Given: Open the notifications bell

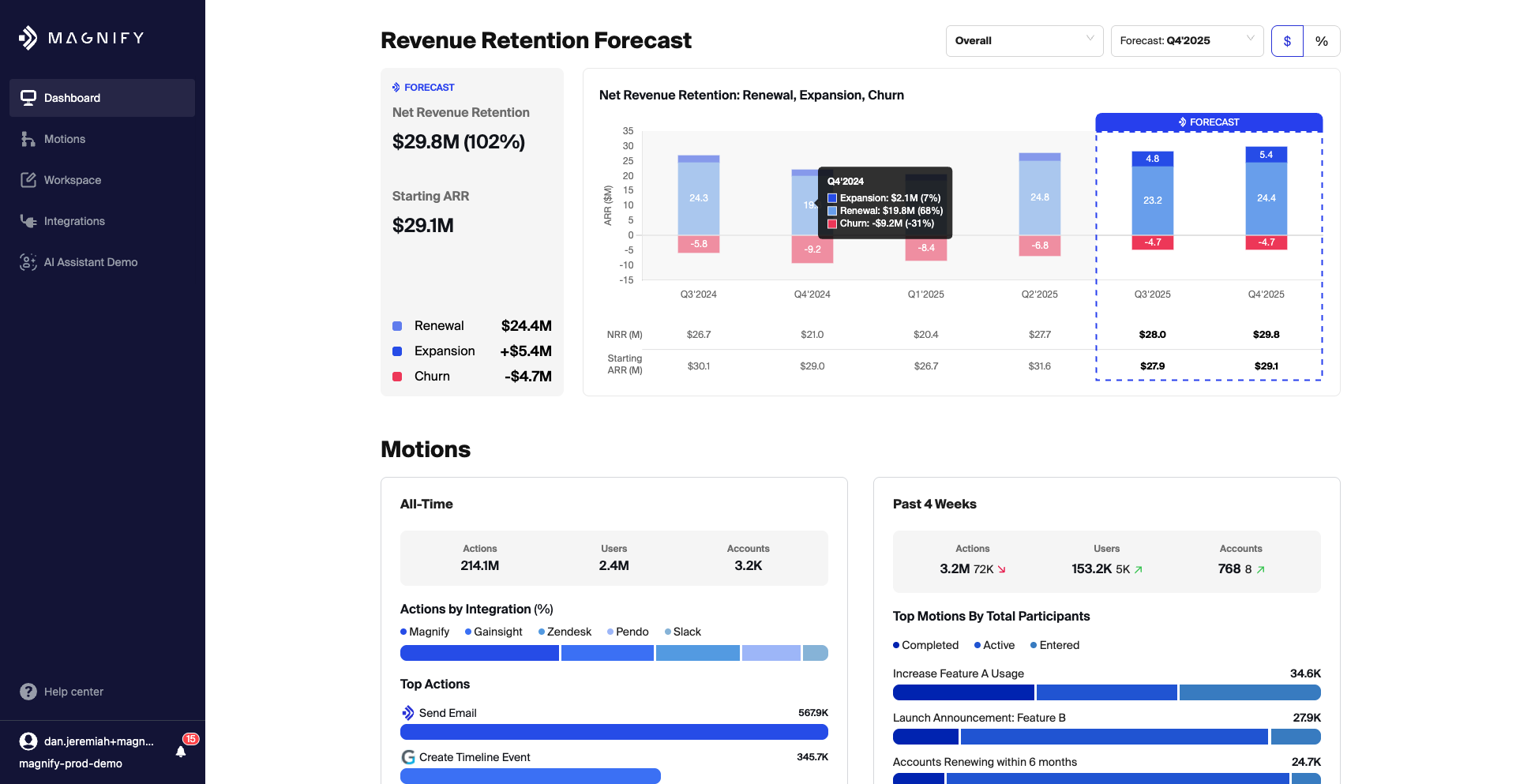Looking at the screenshot, I should (x=181, y=752).
